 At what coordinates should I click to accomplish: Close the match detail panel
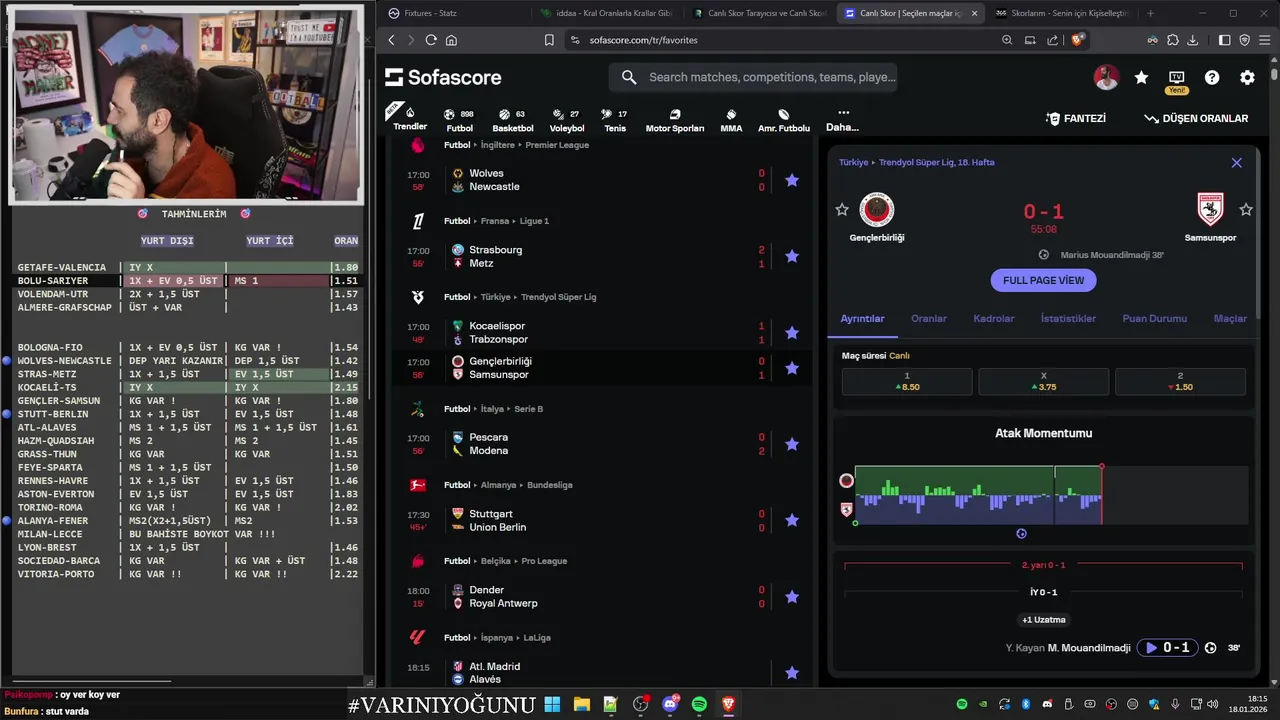pos(1236,162)
